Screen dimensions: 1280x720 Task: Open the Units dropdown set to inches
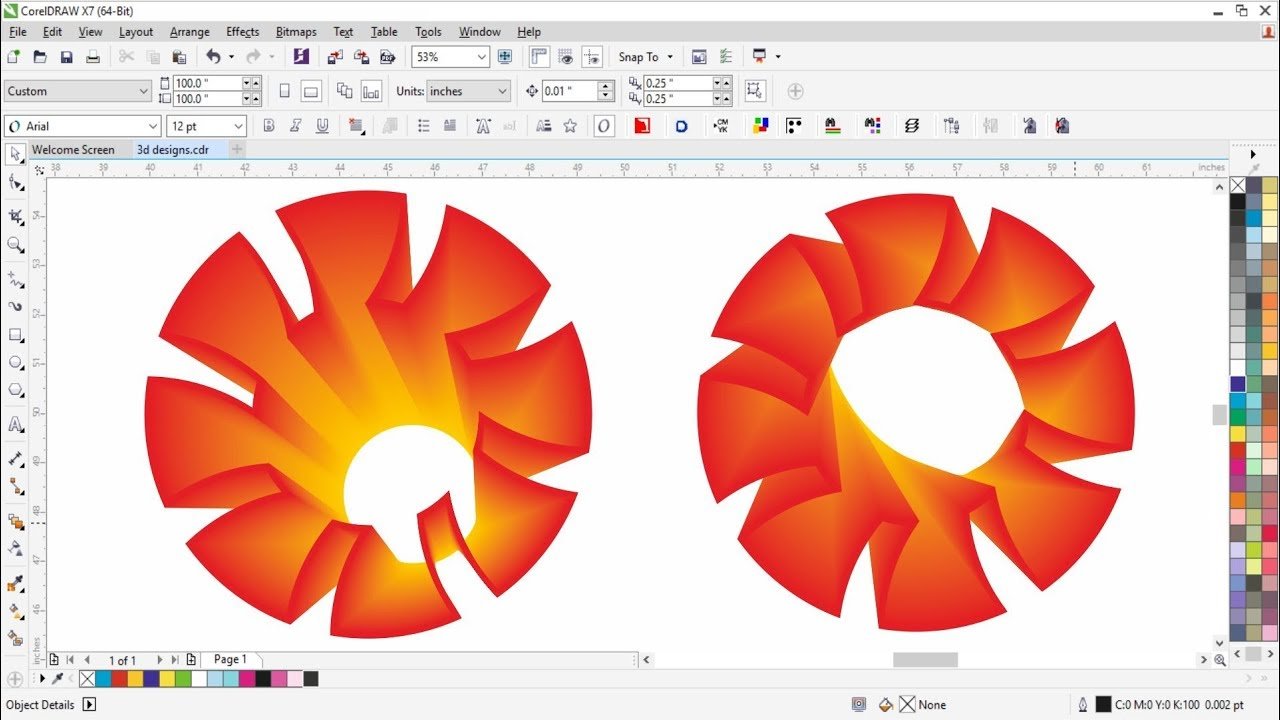point(469,91)
